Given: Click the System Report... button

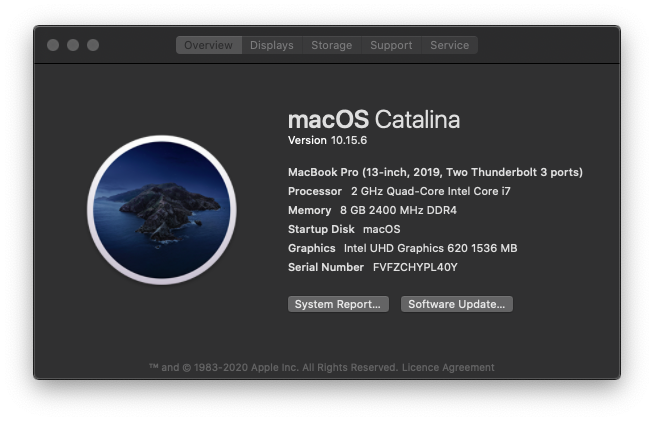Looking at the screenshot, I should [x=338, y=304].
